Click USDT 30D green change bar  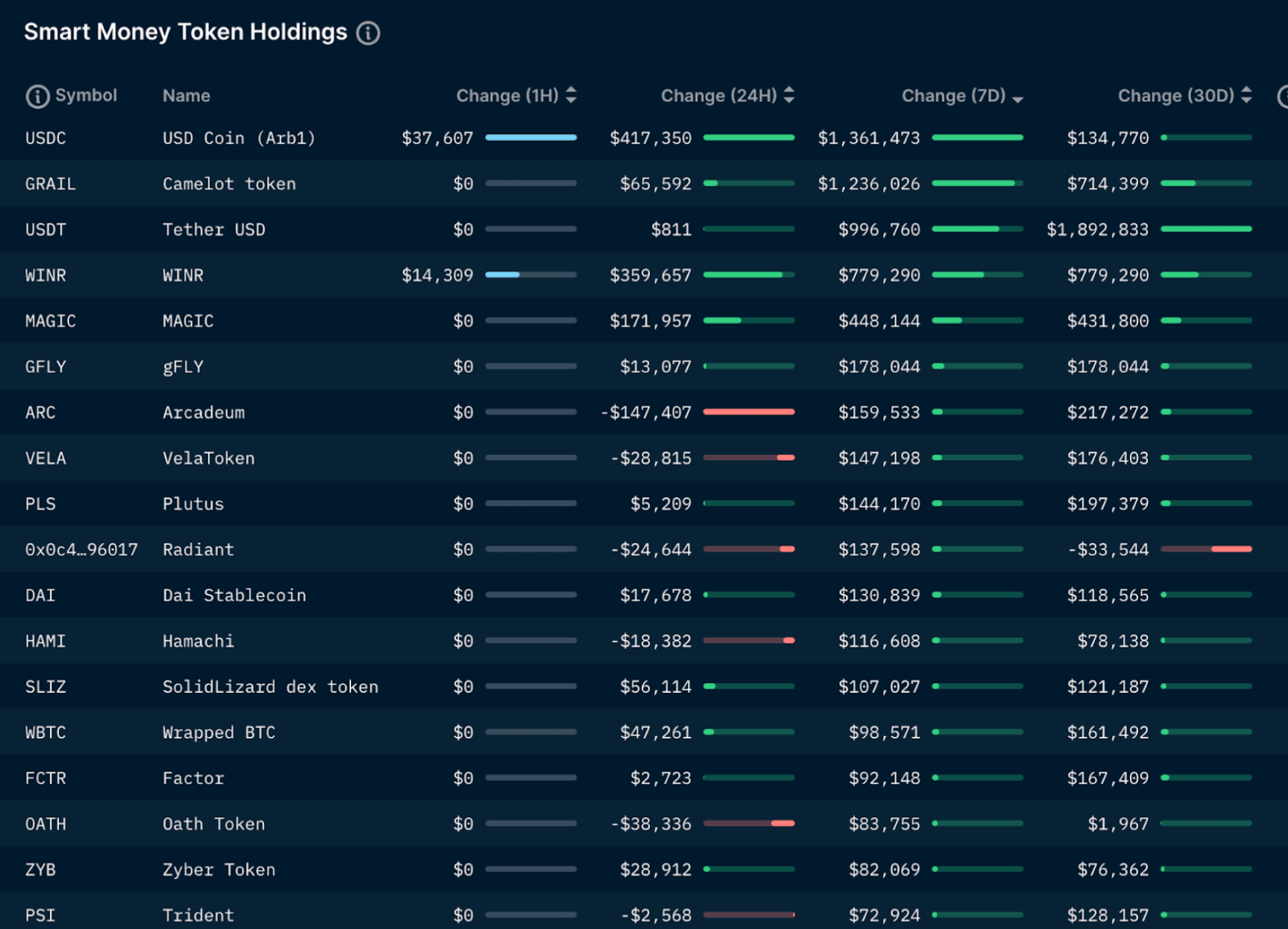click(1206, 228)
